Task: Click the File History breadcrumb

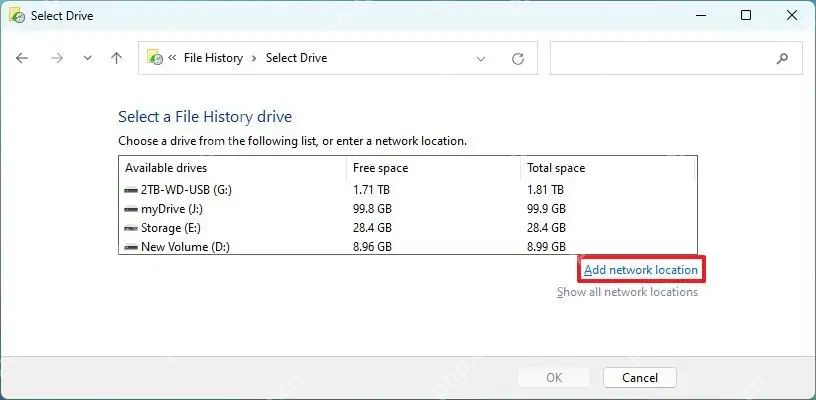Action: (213, 58)
